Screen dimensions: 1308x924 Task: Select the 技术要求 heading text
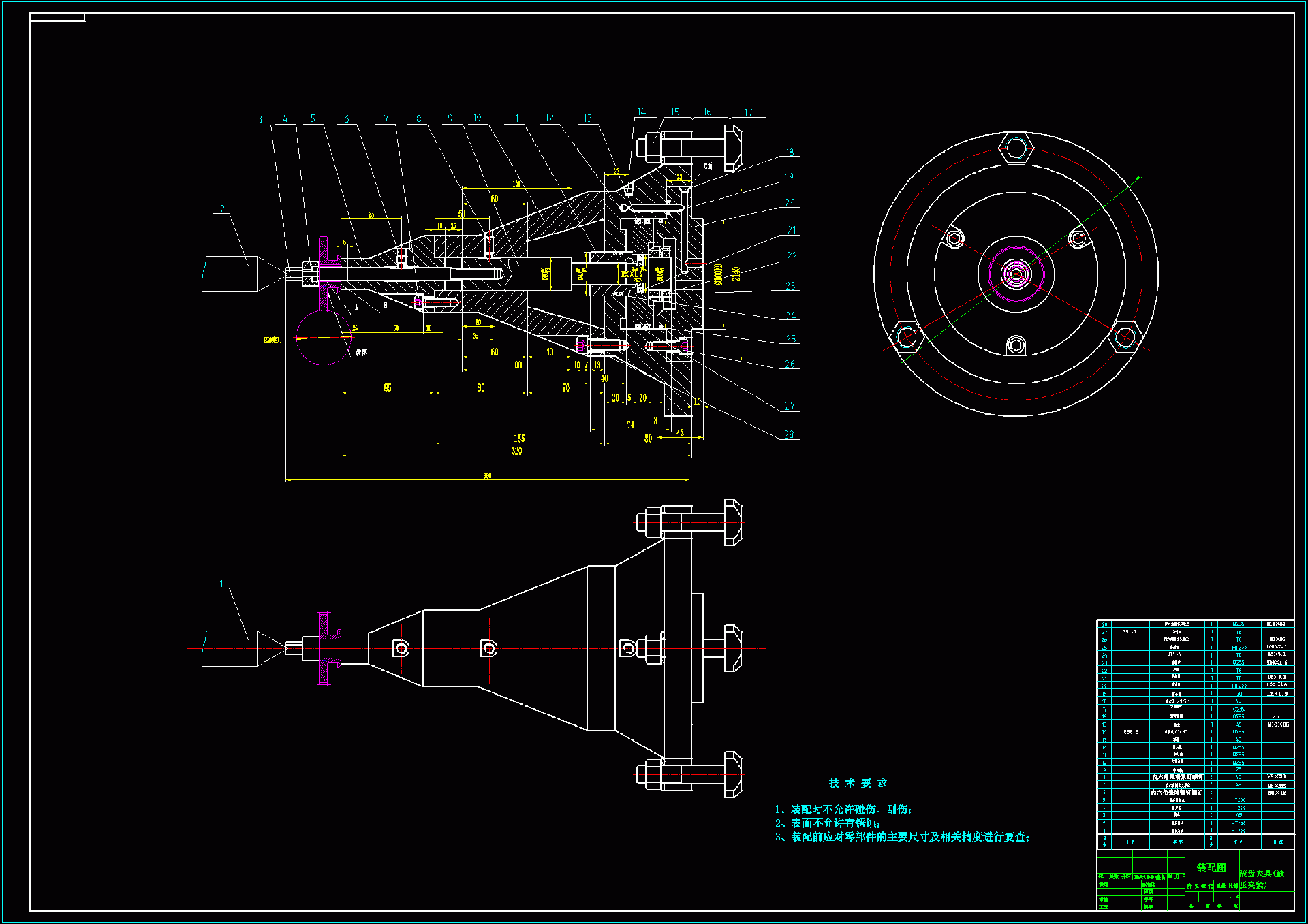(858, 783)
